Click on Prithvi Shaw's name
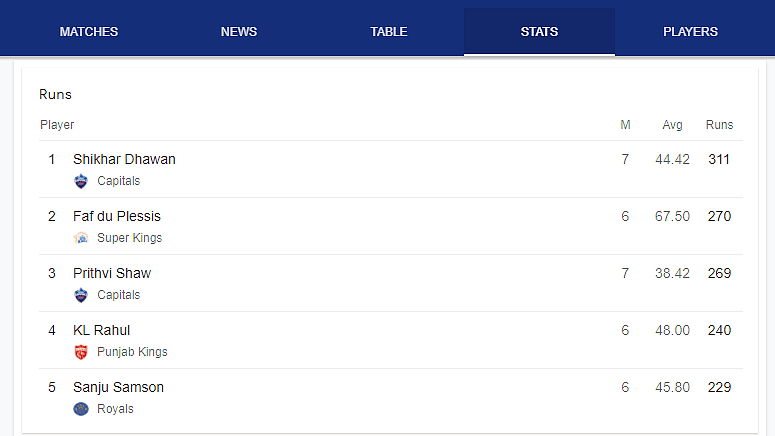This screenshot has height=436, width=775. (112, 273)
